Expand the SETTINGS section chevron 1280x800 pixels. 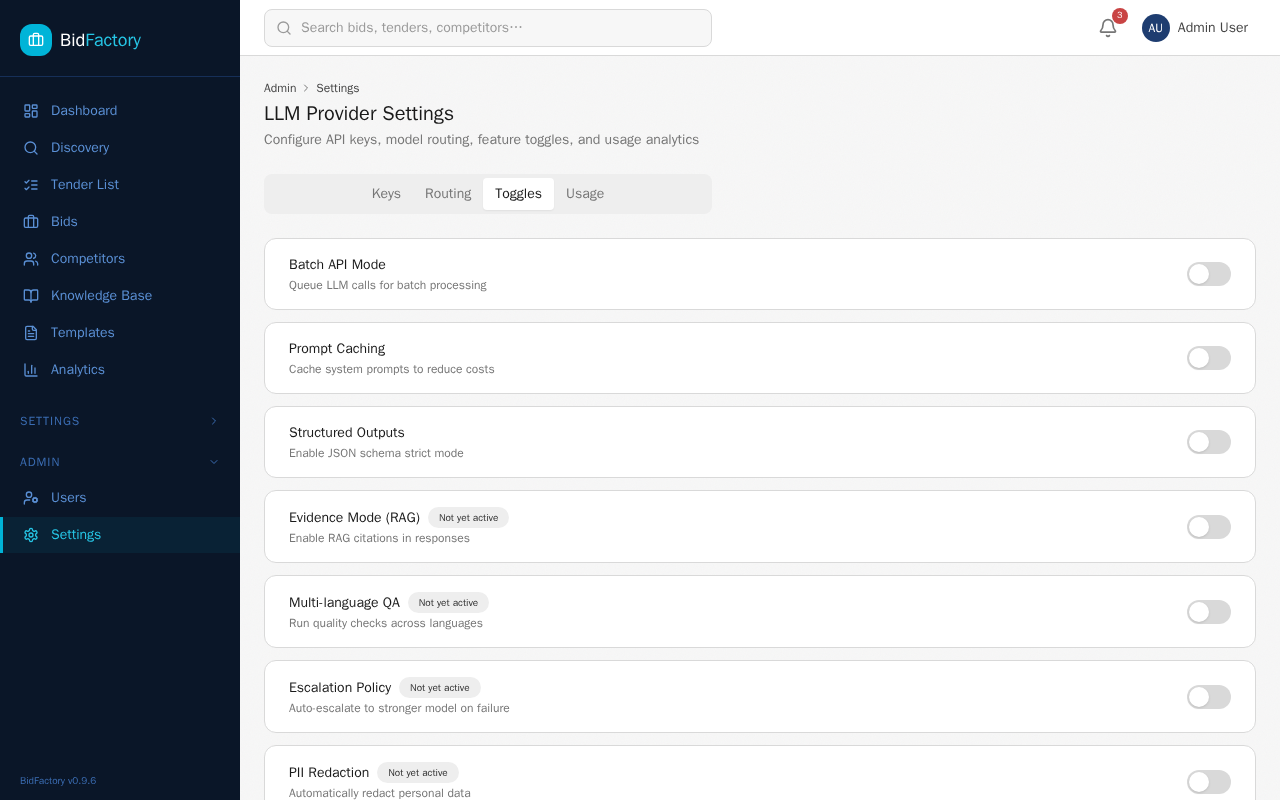[213, 421]
